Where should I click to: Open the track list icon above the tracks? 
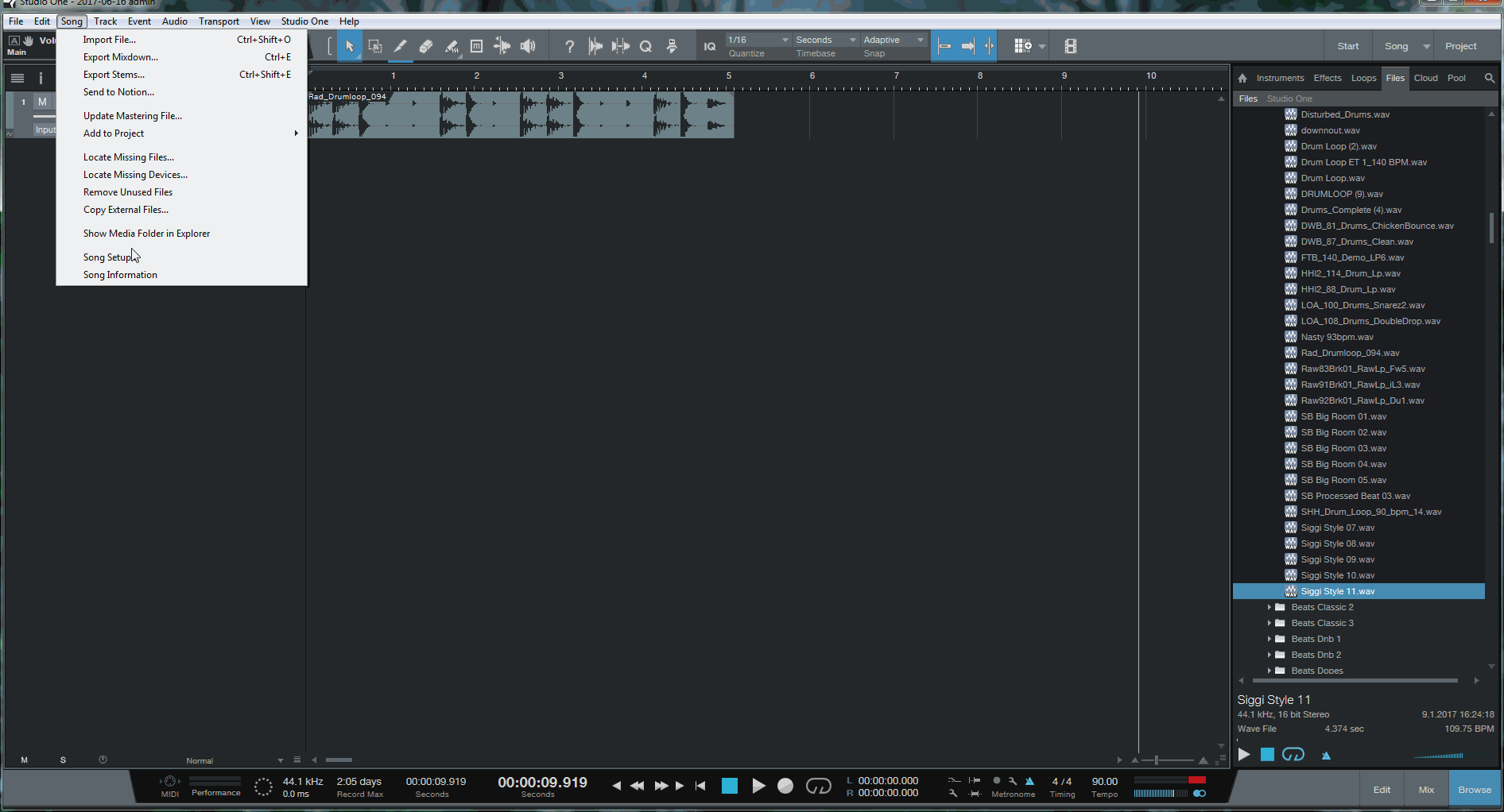17,78
